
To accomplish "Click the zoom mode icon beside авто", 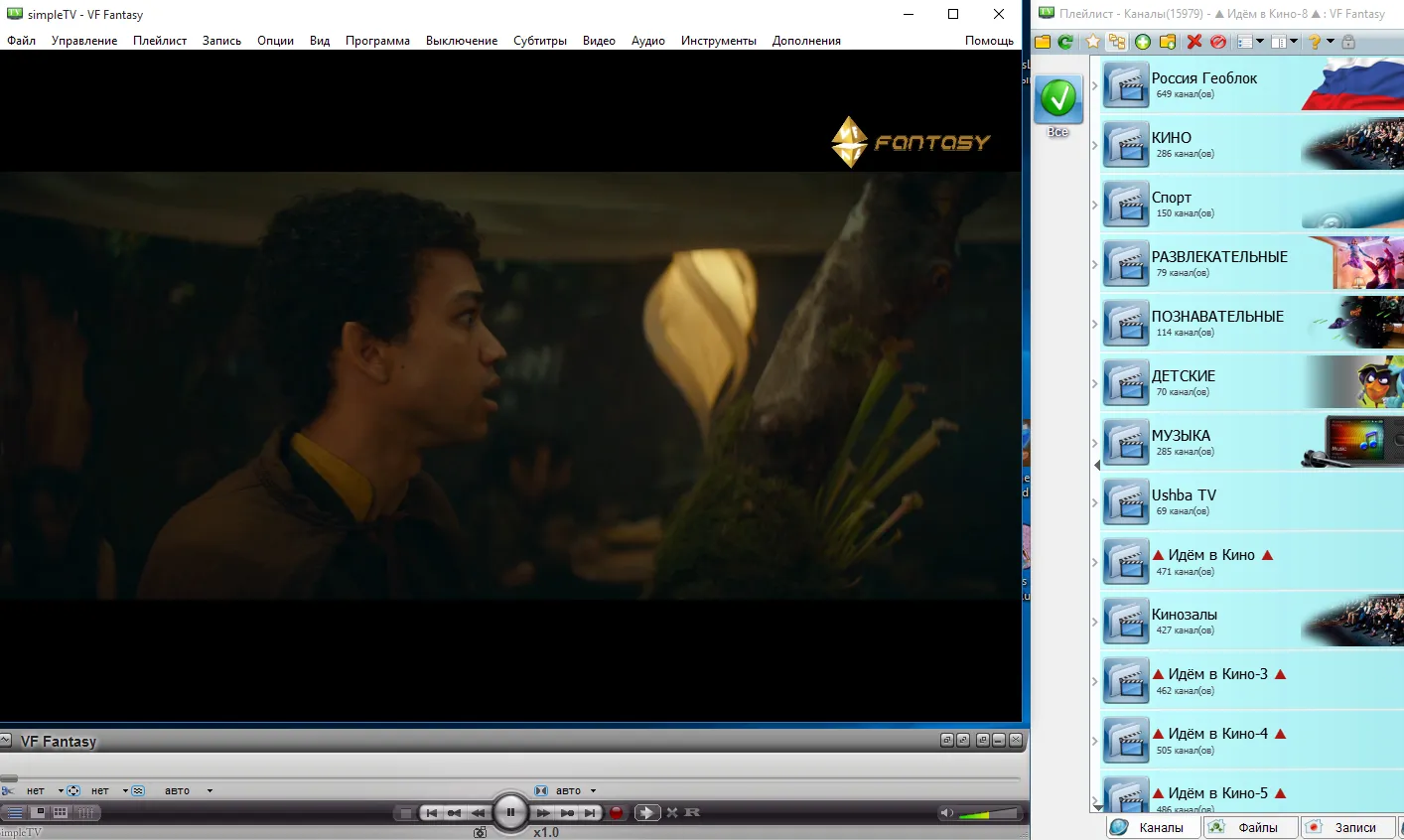I will pyautogui.click(x=541, y=791).
